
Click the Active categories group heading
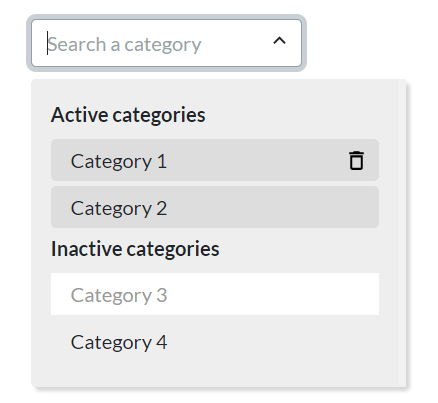pos(128,115)
